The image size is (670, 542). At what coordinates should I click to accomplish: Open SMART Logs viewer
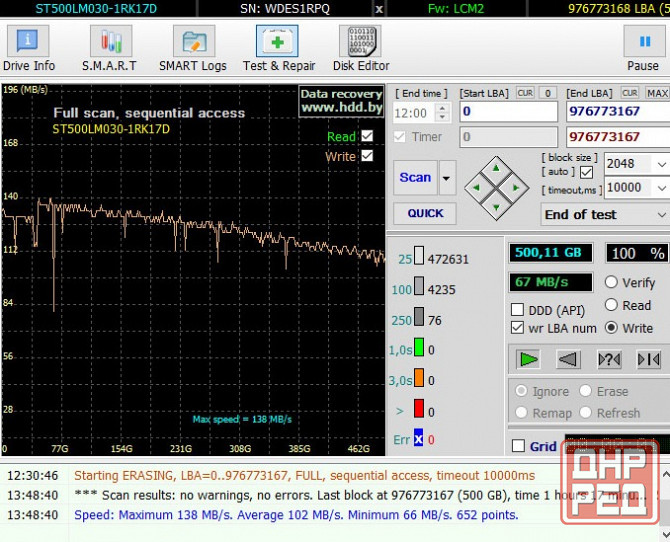[193, 48]
